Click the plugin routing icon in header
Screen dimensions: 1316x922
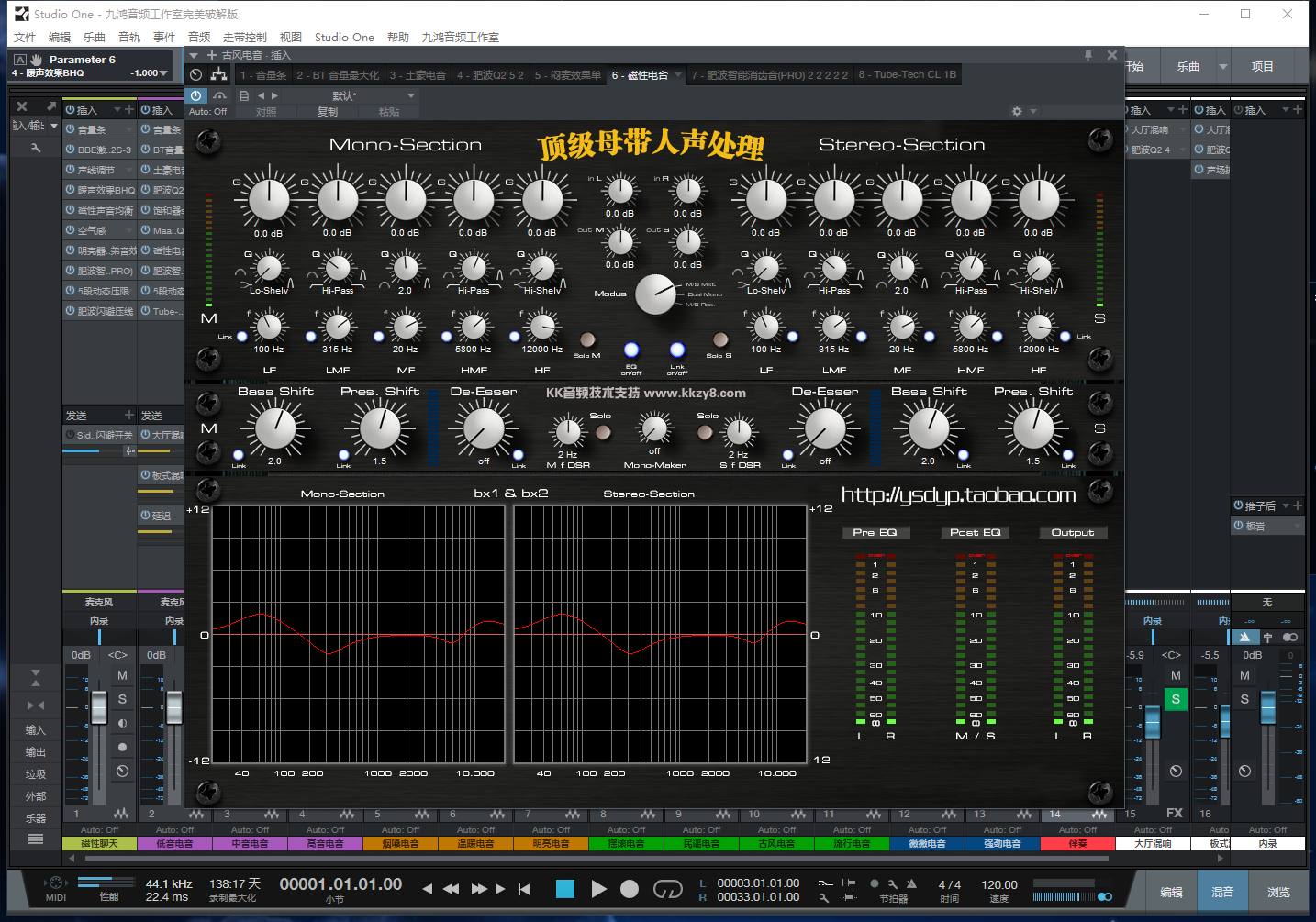coord(218,74)
